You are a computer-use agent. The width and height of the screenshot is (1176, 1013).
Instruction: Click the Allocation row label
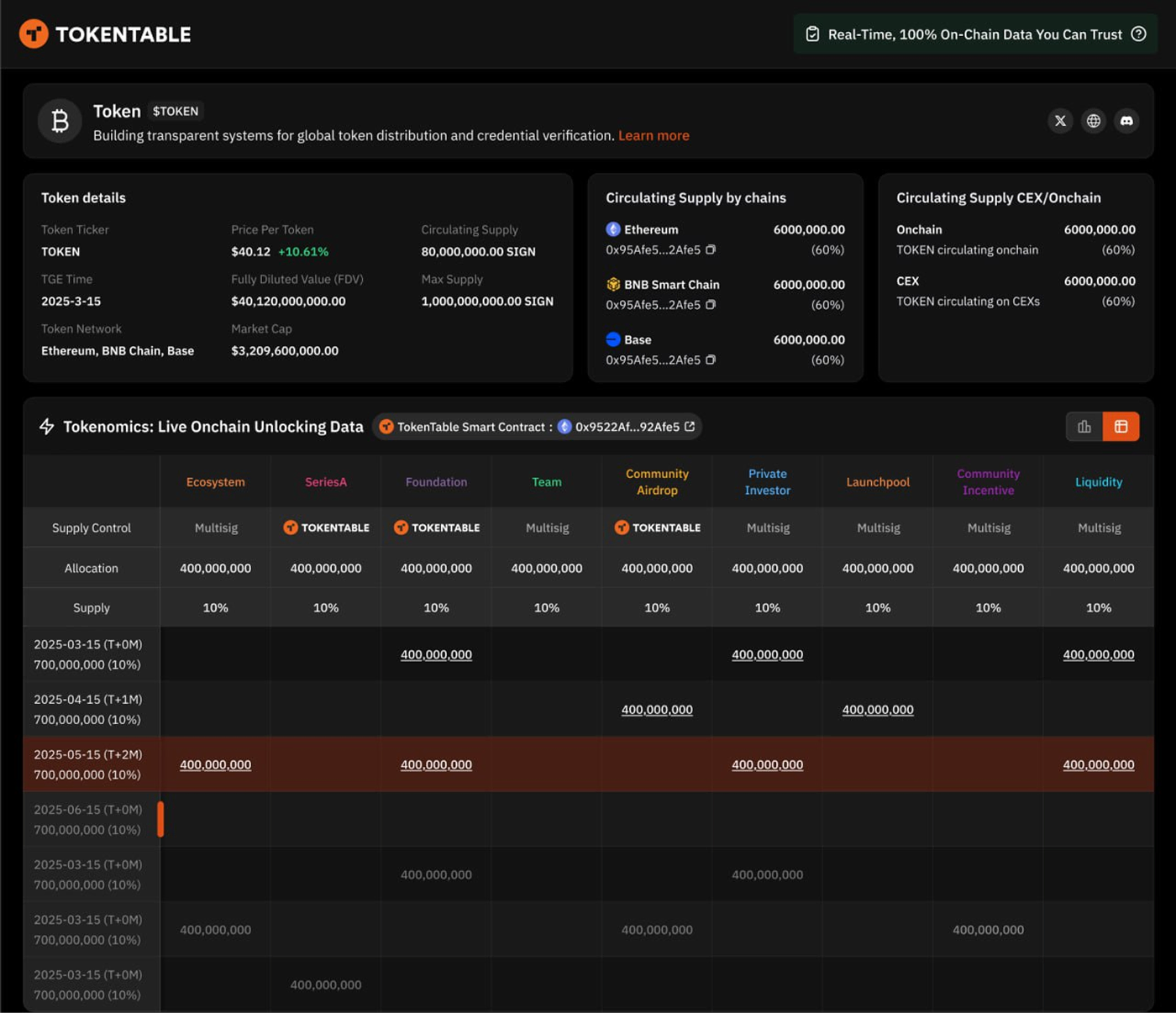[x=92, y=568]
